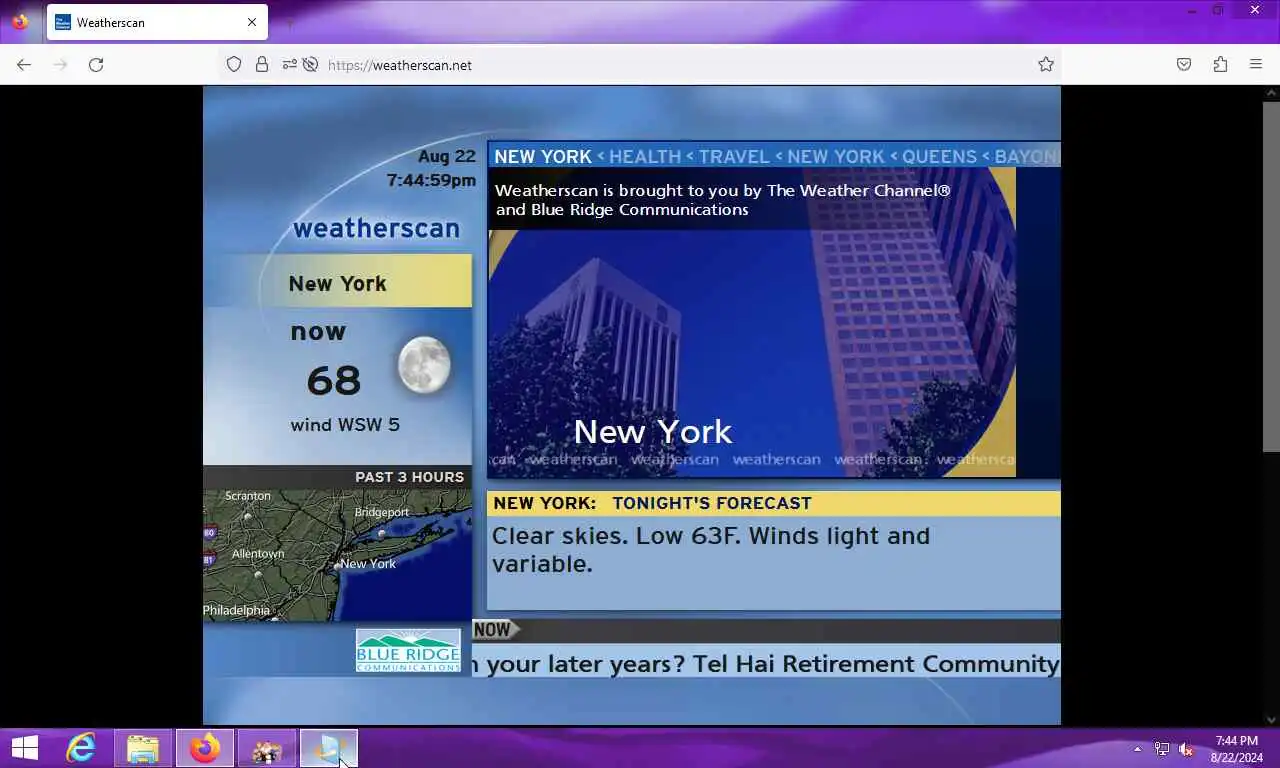Click the TONIGHT'S FORECAST heading
This screenshot has width=1280, height=768.
712,503
